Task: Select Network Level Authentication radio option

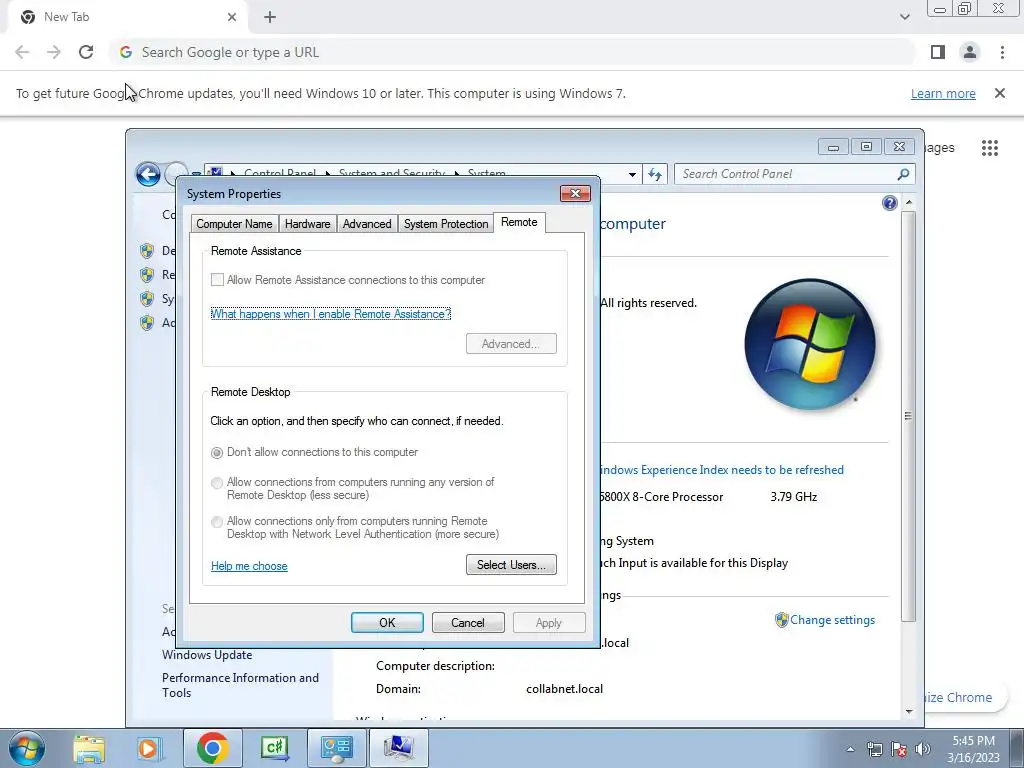Action: pos(217,522)
